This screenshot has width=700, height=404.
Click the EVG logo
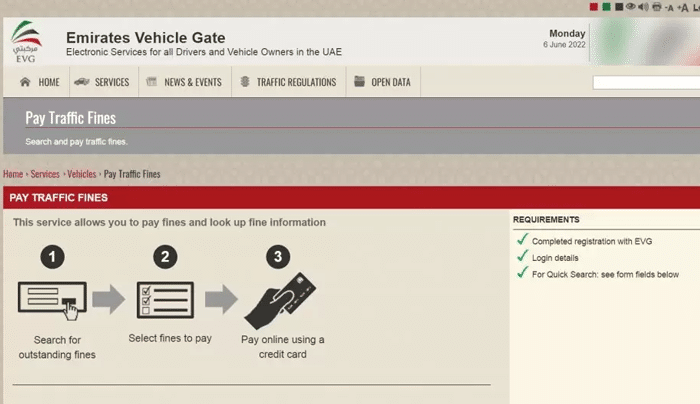click(x=27, y=41)
